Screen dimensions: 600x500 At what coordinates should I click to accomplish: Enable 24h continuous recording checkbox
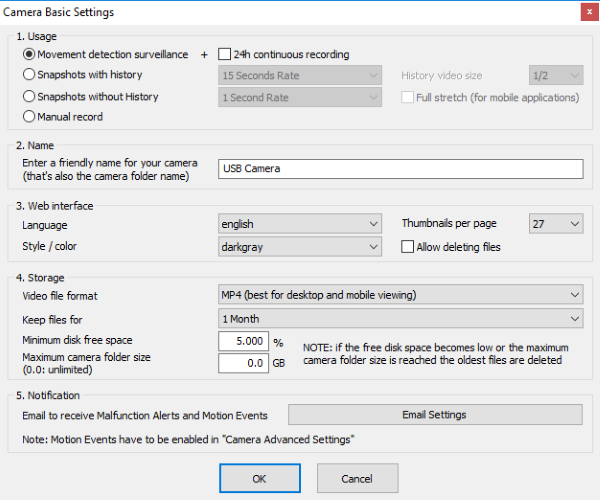(224, 54)
